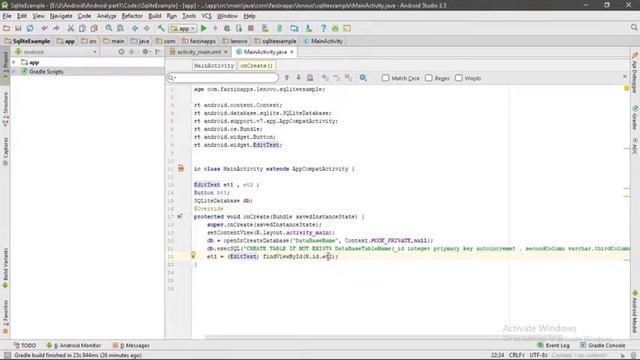Open the Build menu
The height and width of the screenshot is (360, 640).
pyautogui.click(x=155, y=16)
